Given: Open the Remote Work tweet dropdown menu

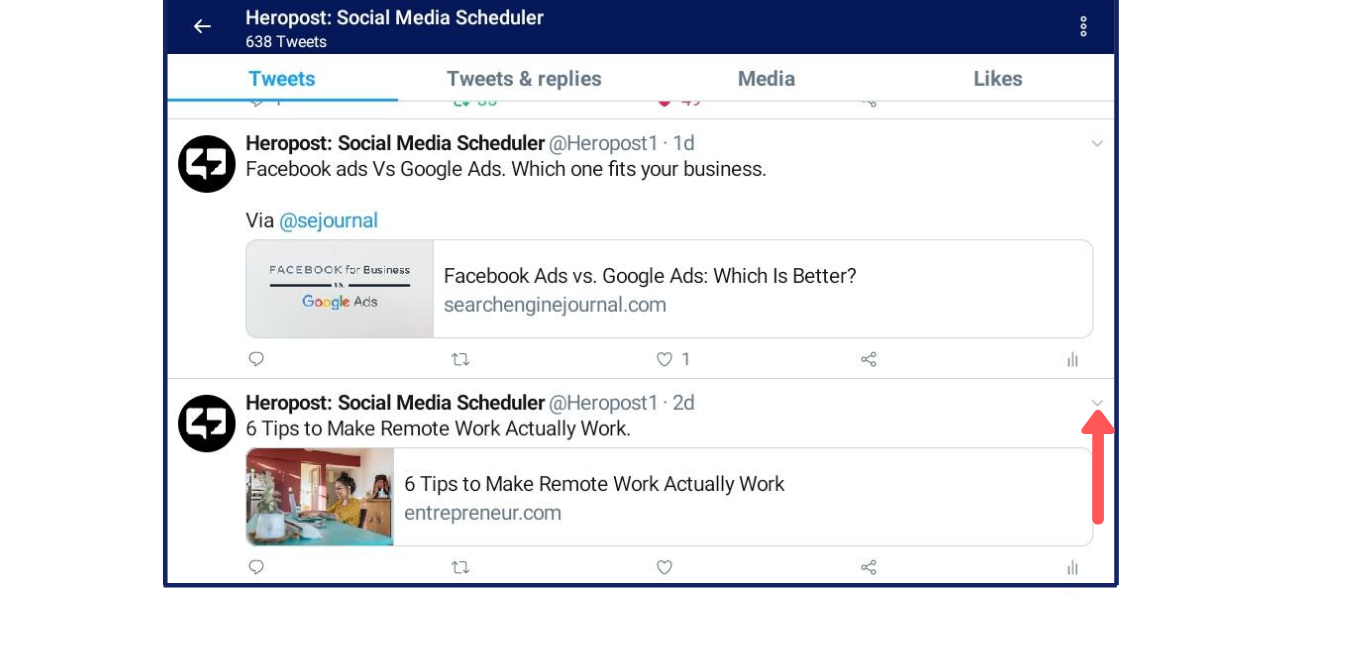Looking at the screenshot, I should pos(1098,404).
